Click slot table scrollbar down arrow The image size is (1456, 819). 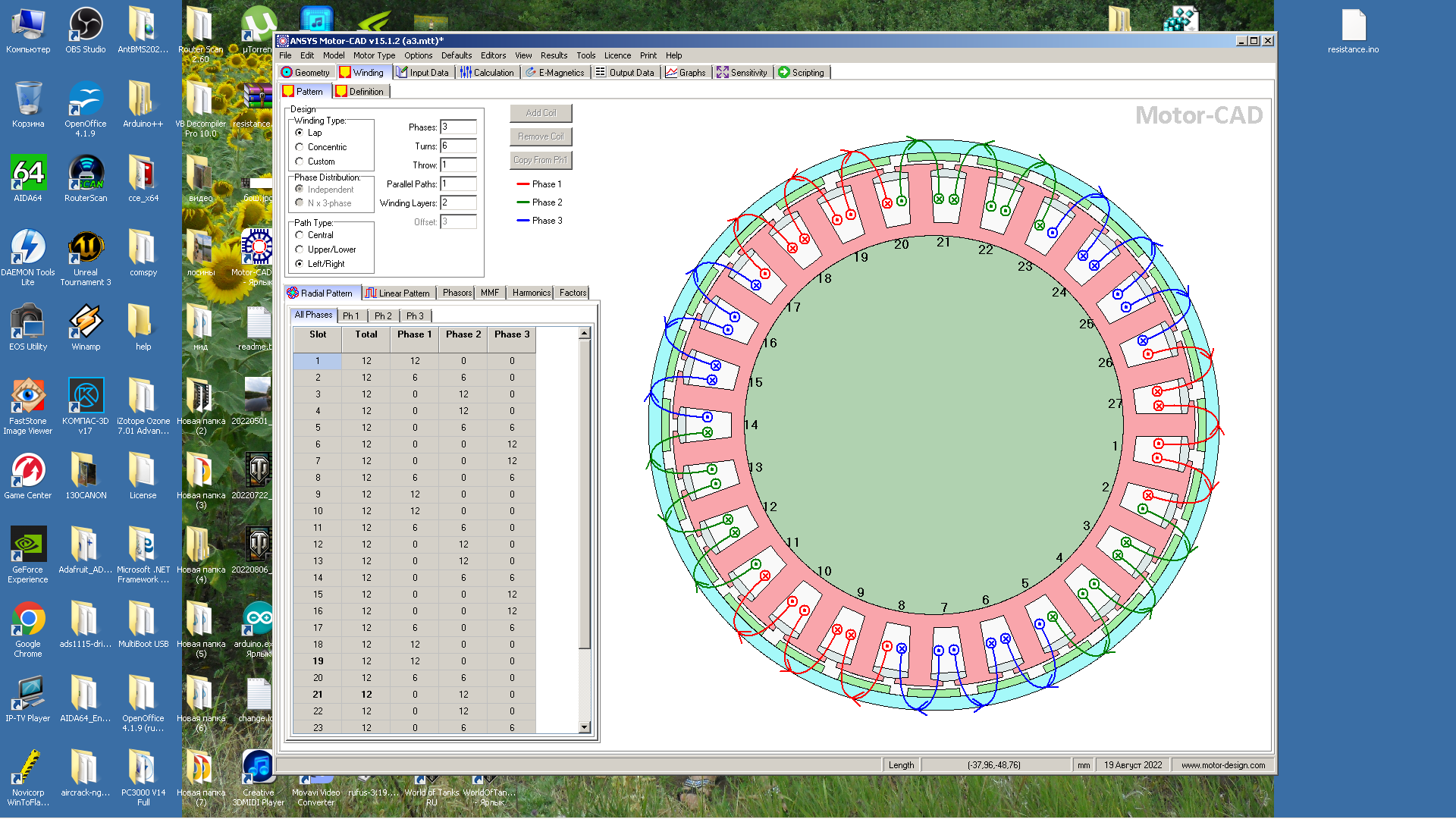(x=584, y=727)
